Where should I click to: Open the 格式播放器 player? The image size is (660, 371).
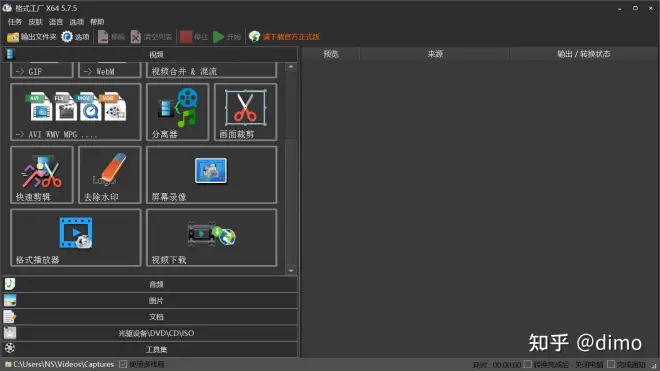click(x=76, y=238)
